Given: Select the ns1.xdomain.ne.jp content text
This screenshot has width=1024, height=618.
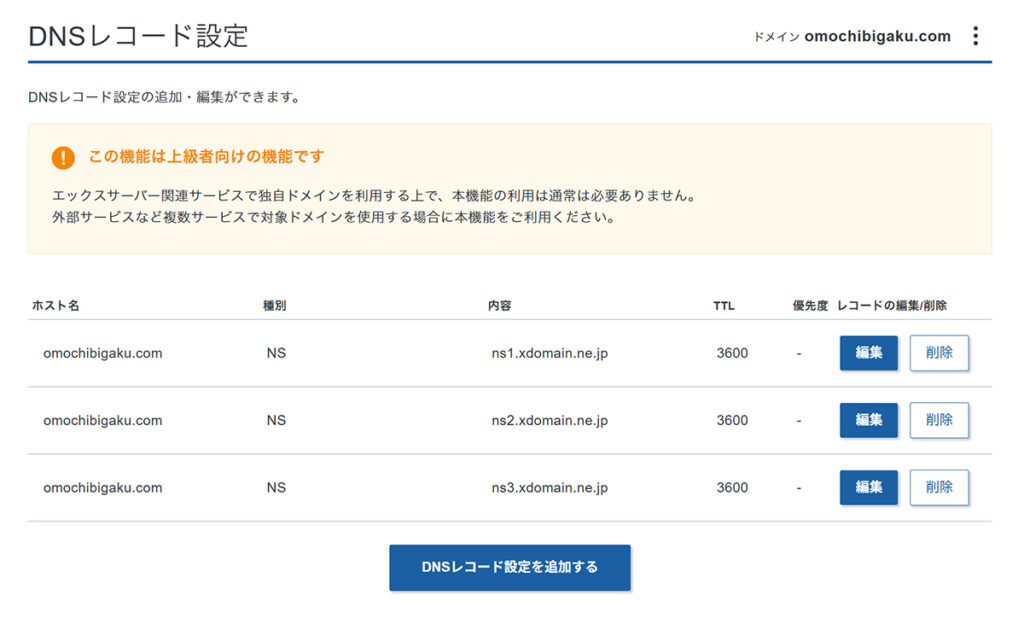Looking at the screenshot, I should click(549, 353).
